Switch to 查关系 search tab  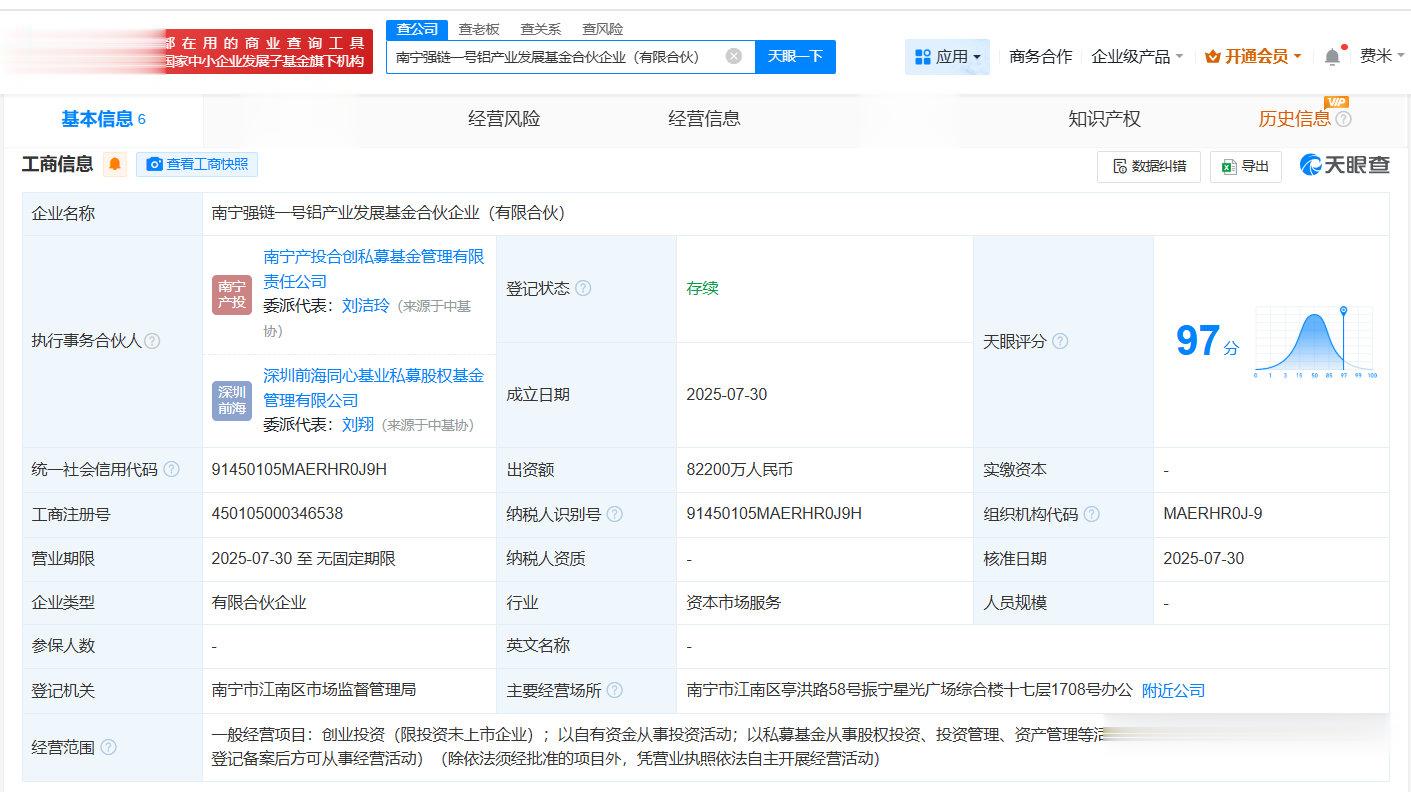tap(541, 29)
